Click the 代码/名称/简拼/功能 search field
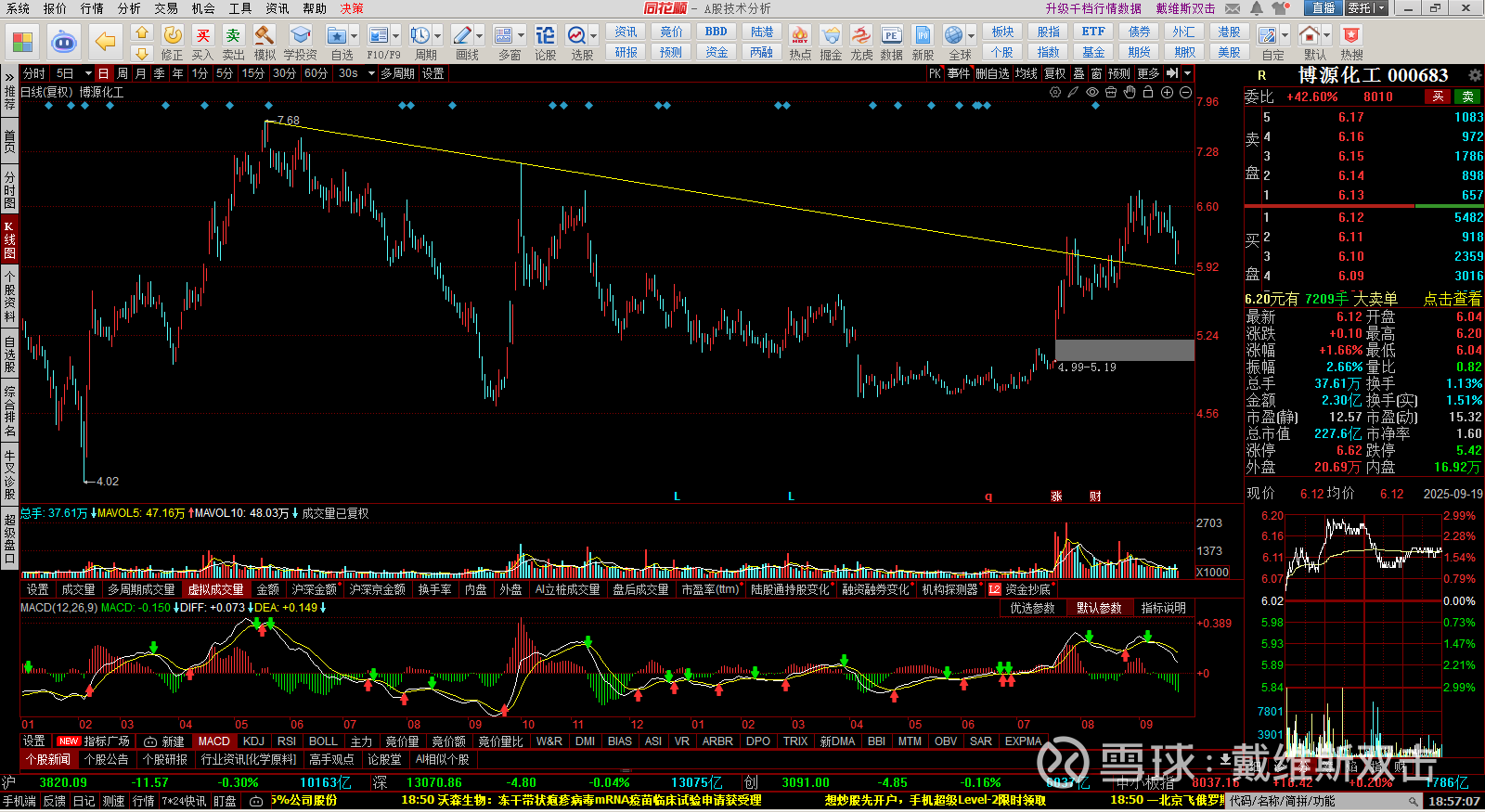Viewport: 1485px width, 812px height. coord(1318,801)
